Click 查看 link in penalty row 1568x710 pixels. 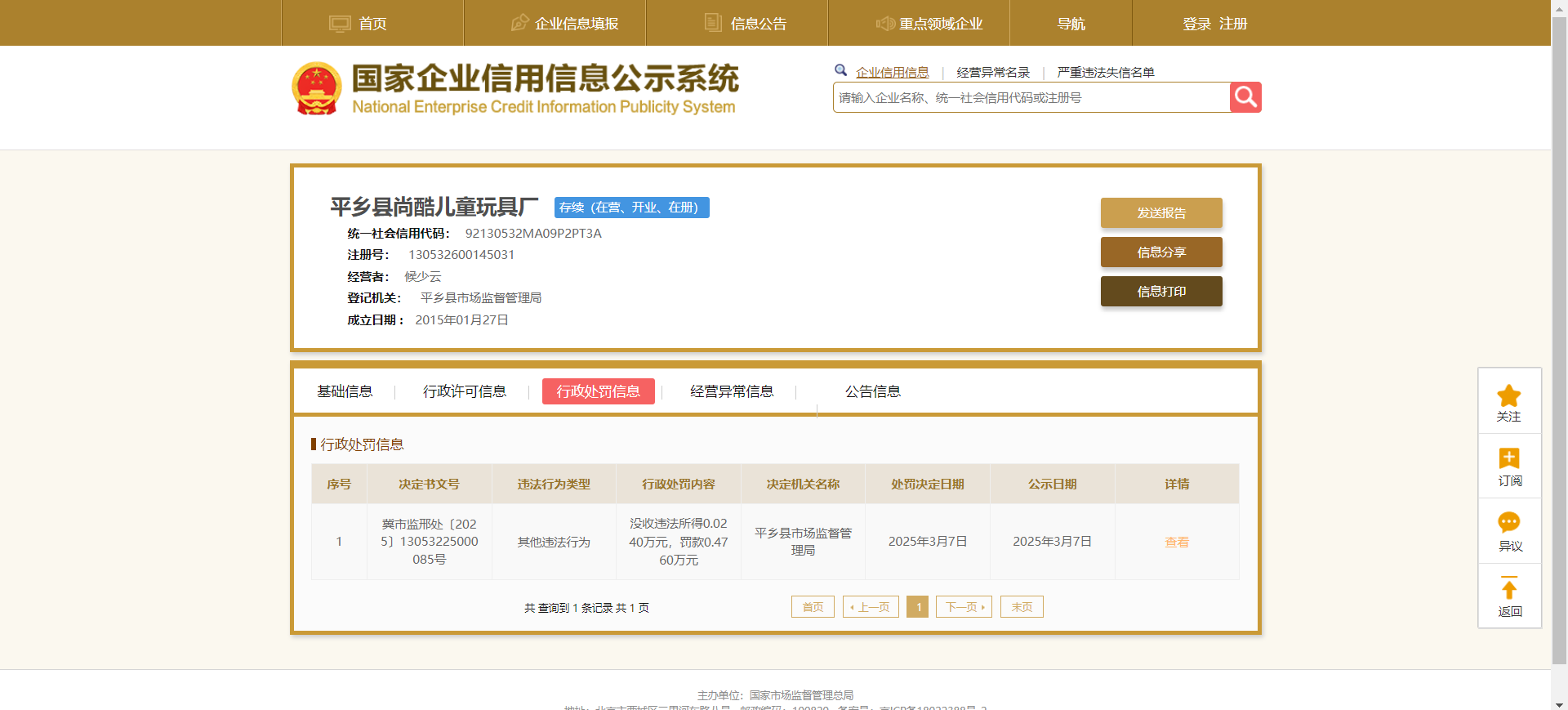point(1176,542)
